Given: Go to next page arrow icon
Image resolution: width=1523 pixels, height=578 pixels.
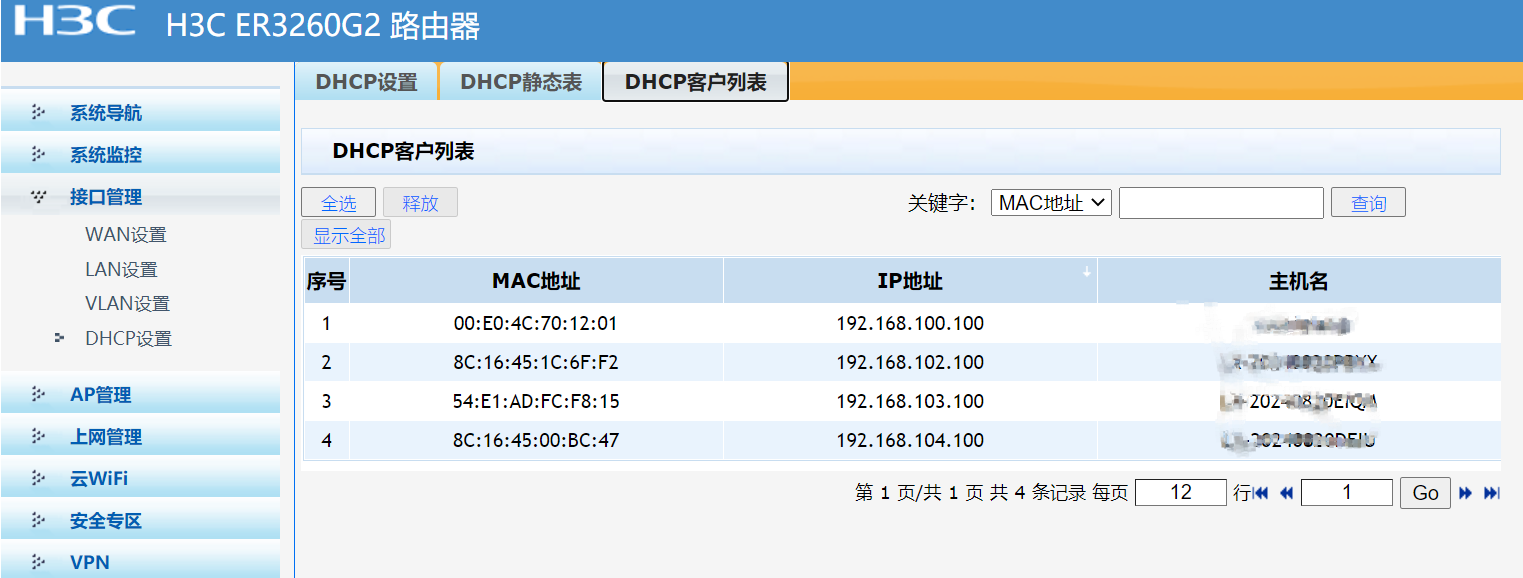Looking at the screenshot, I should click(x=1466, y=493).
